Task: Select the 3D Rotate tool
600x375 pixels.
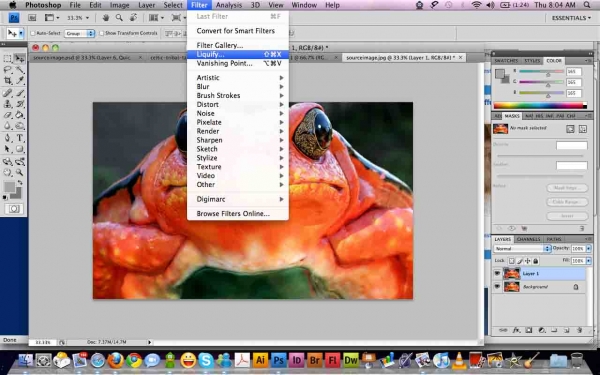Action: tap(7, 161)
